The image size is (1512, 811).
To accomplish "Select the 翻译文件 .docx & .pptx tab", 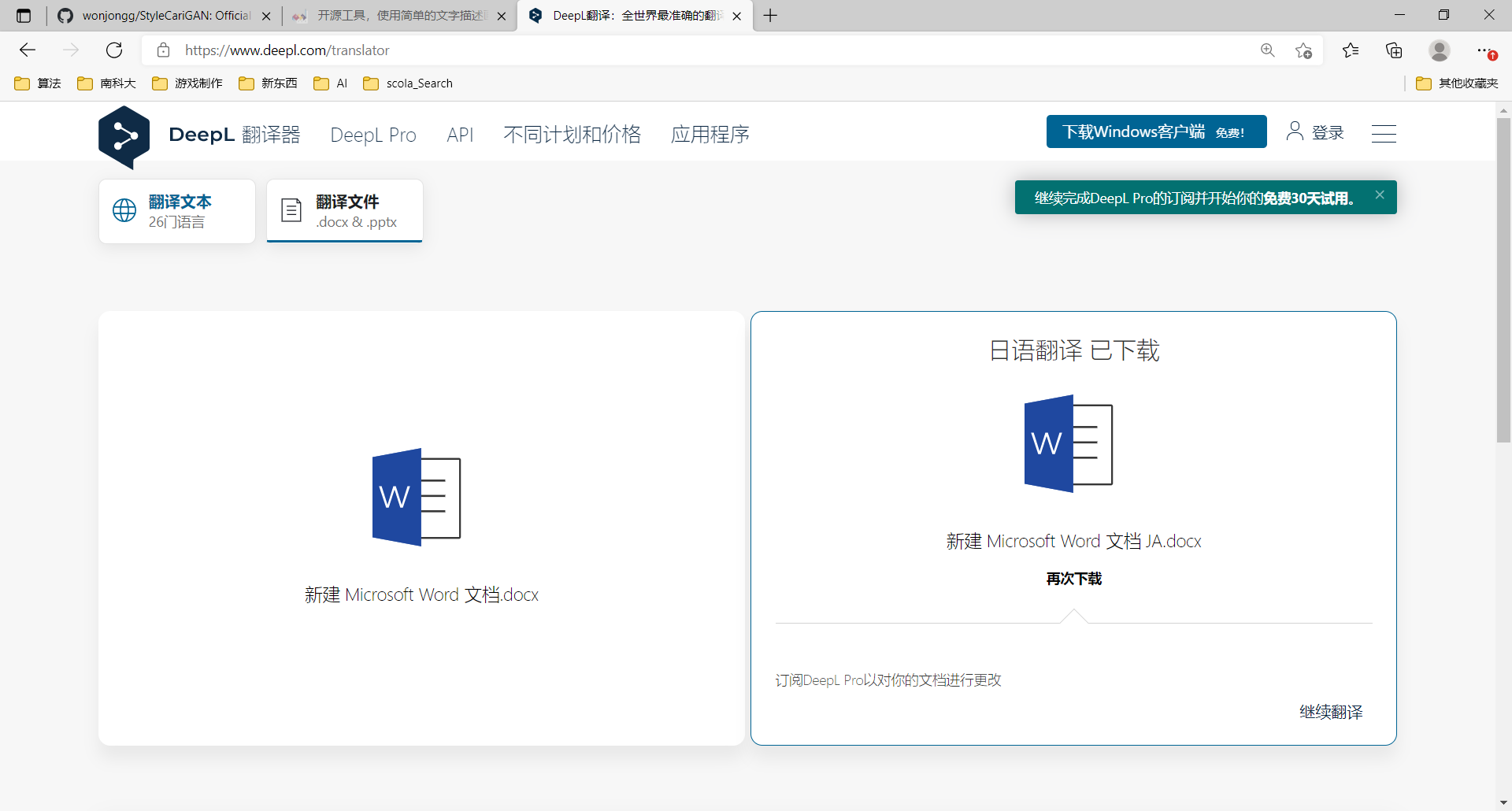I will 345,211.
